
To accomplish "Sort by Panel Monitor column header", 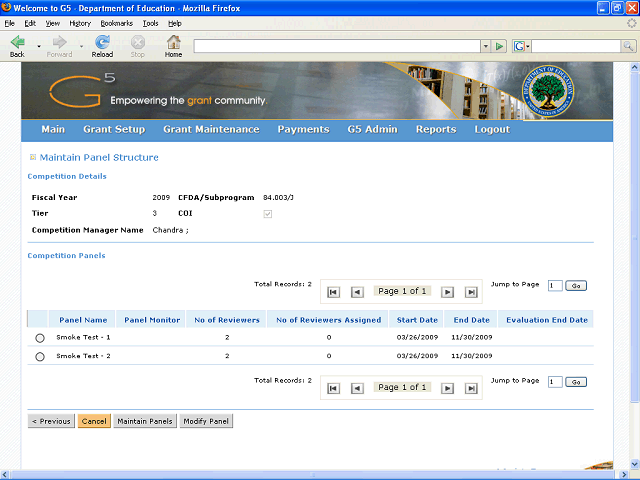I will (x=152, y=320).
